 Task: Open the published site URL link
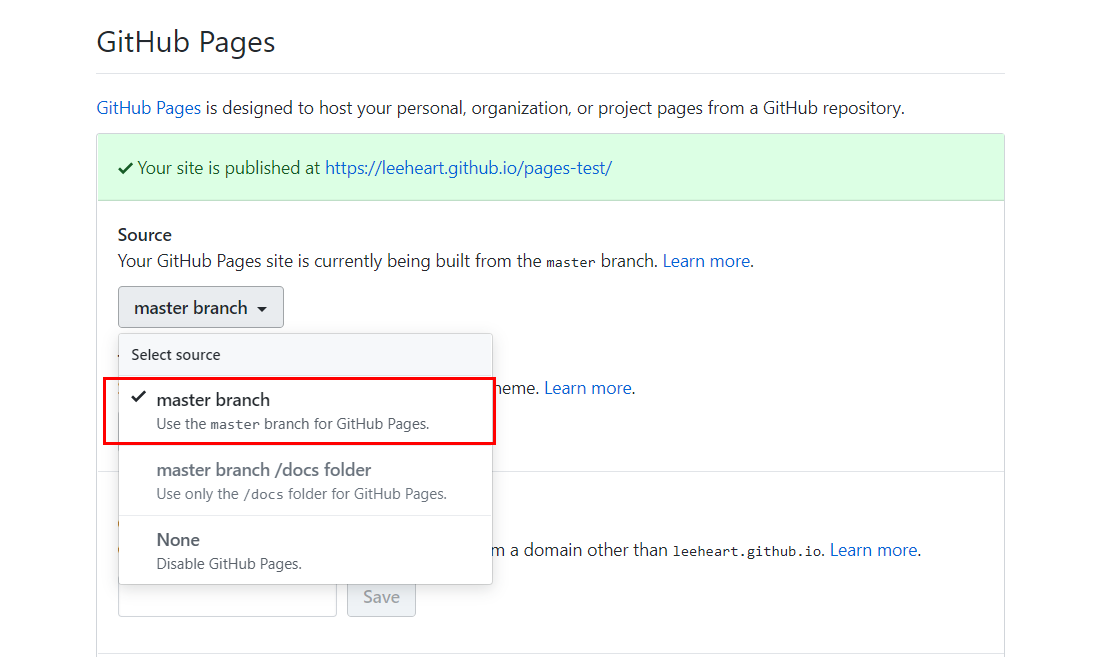(x=468, y=168)
